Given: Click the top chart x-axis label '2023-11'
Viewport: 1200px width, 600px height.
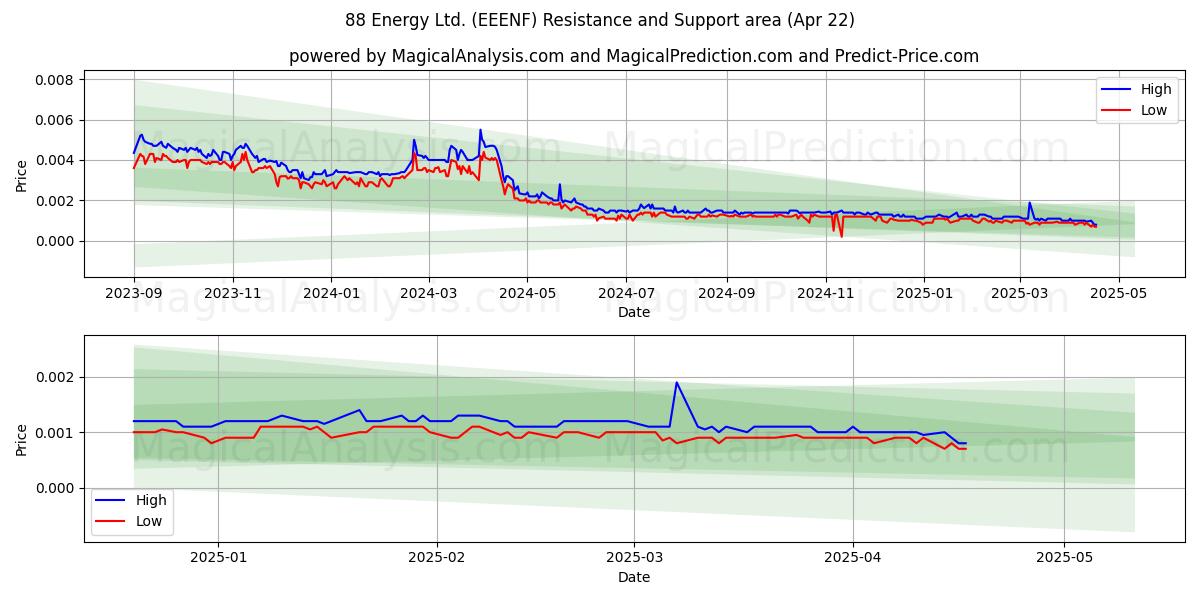Looking at the screenshot, I should 233,294.
